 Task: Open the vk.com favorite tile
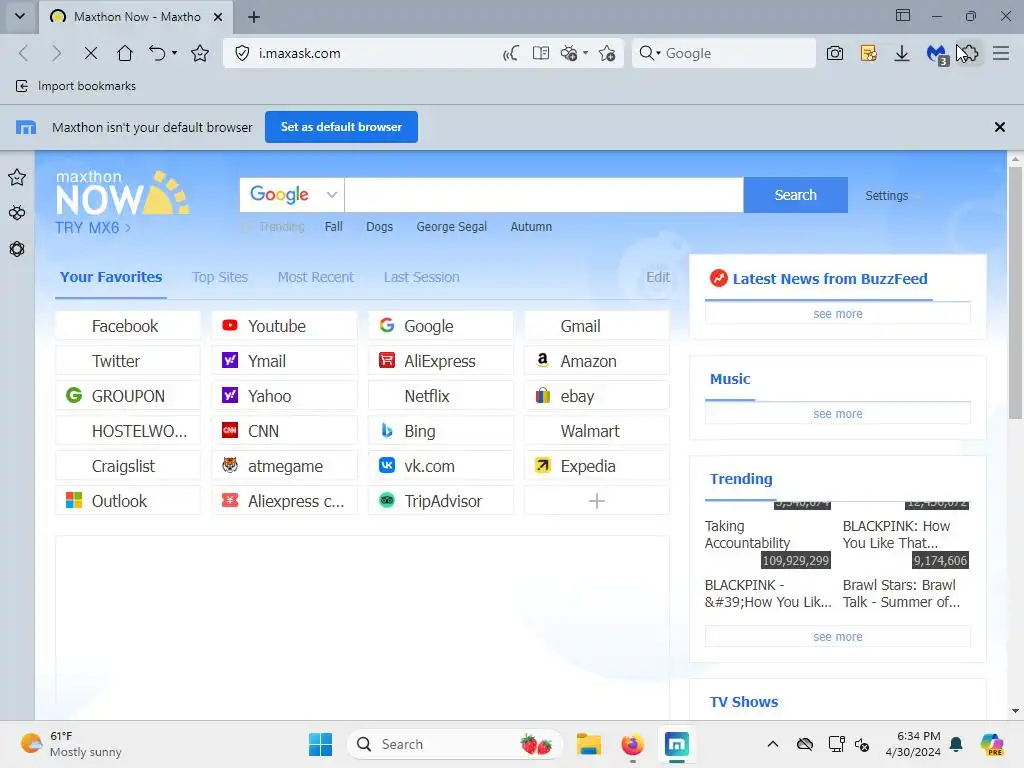coord(441,466)
